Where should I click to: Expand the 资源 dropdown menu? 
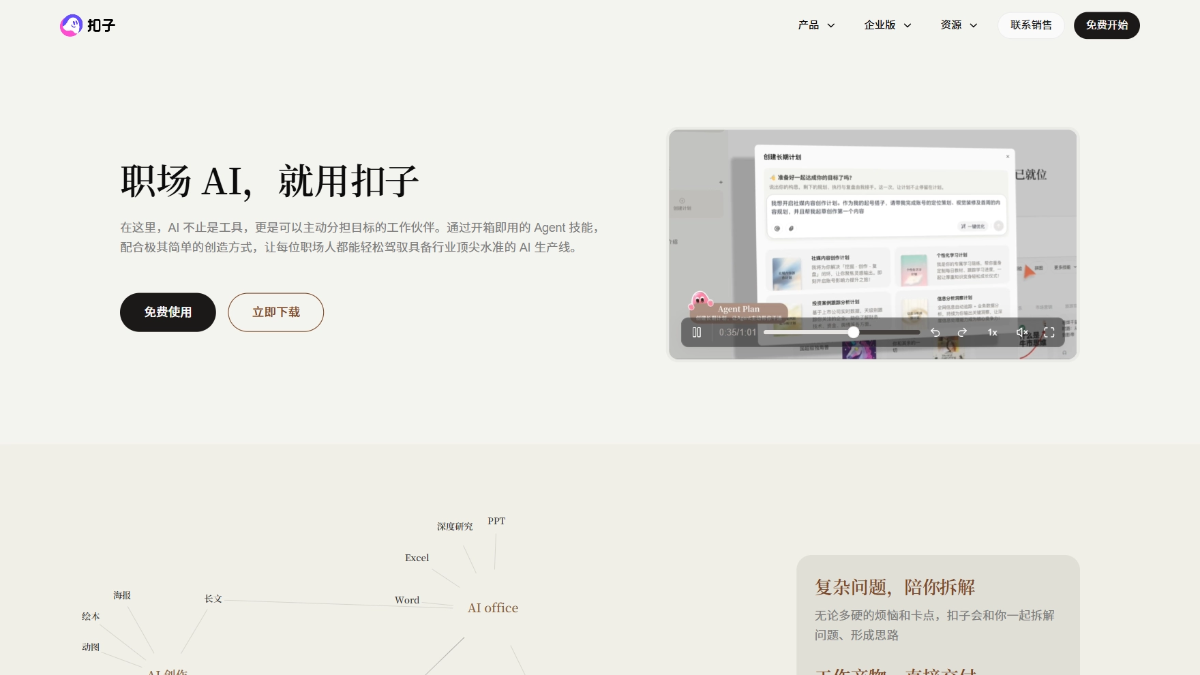pos(958,25)
